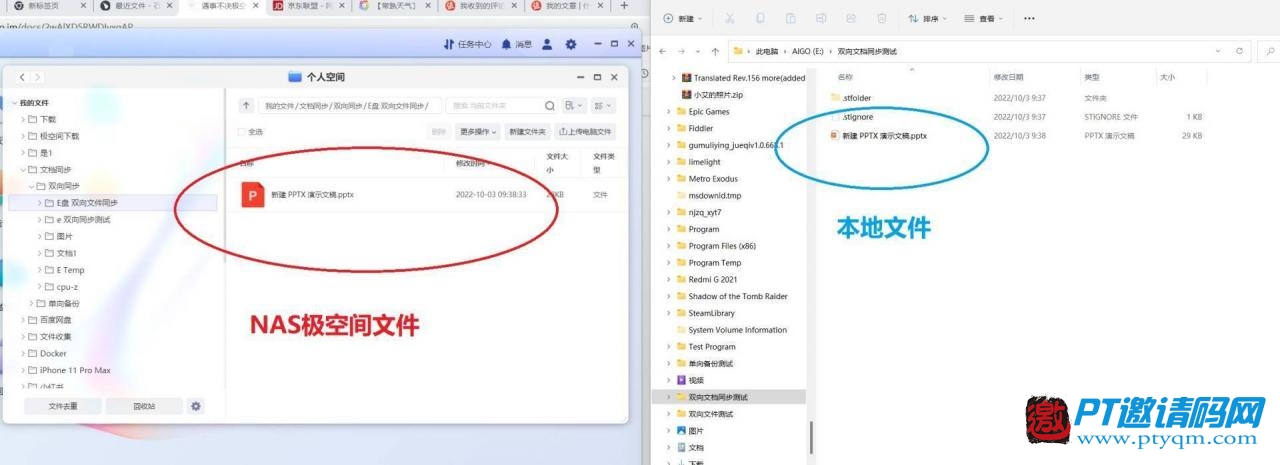Click the search icon in File Explorer
Screen dimensions: 1280x465
(x=1270, y=51)
